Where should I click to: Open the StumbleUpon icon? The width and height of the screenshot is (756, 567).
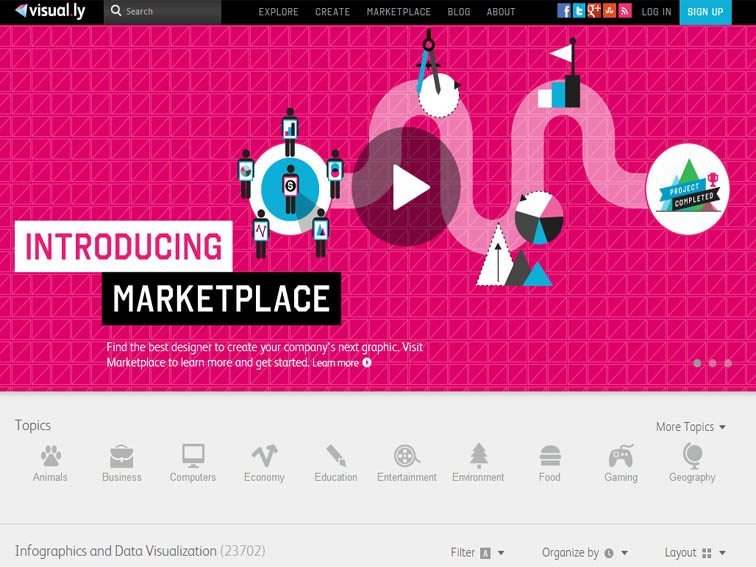pos(609,11)
